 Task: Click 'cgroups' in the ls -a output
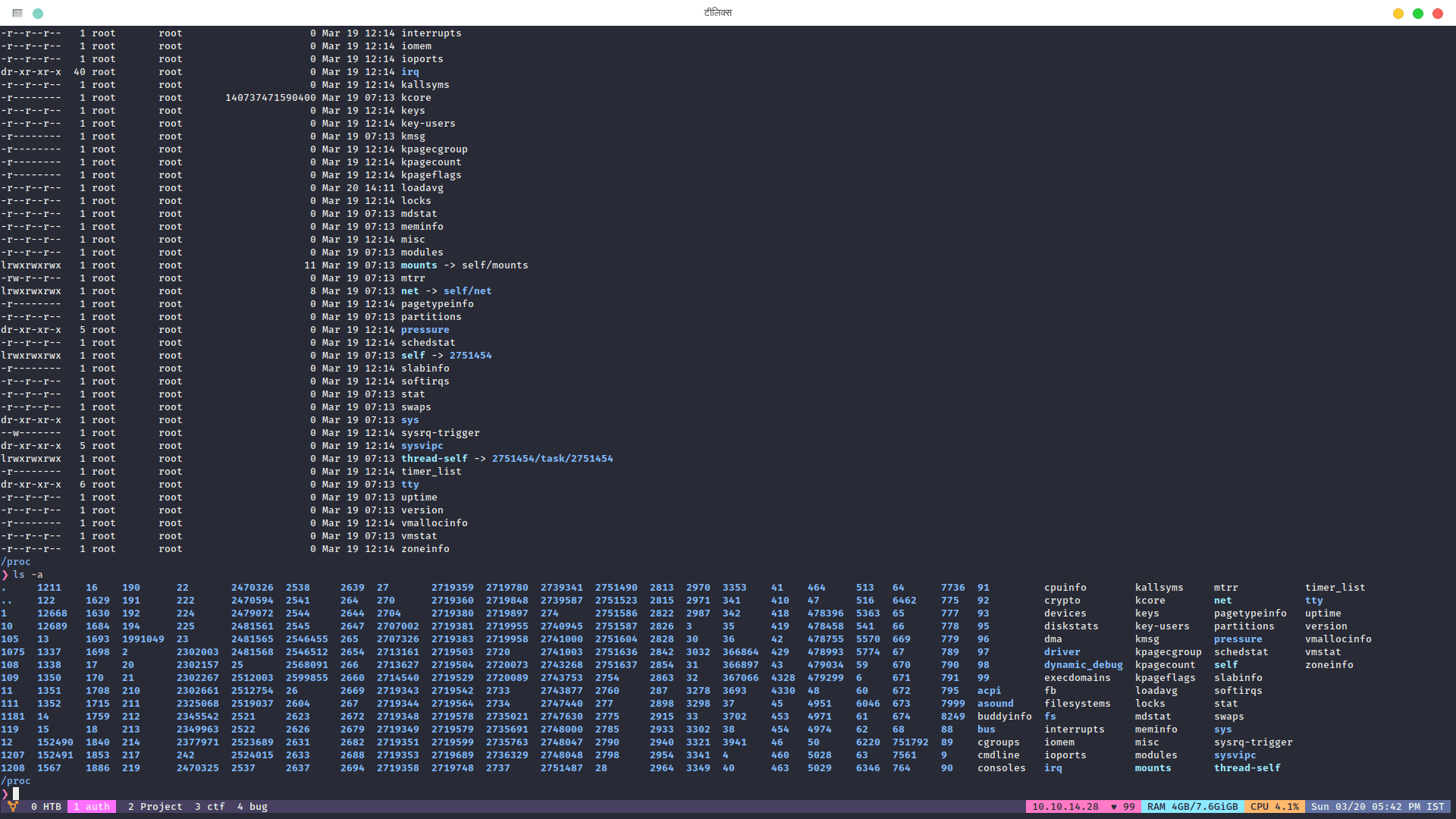click(999, 742)
